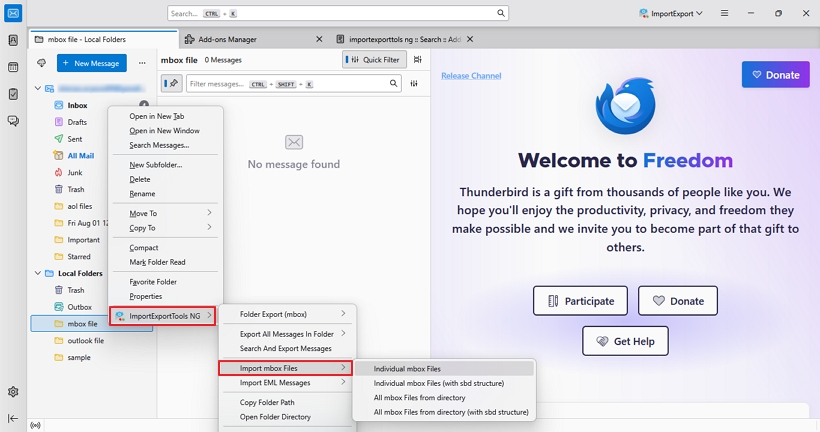Open the Thunderbird app menu

pyautogui.click(x=724, y=13)
